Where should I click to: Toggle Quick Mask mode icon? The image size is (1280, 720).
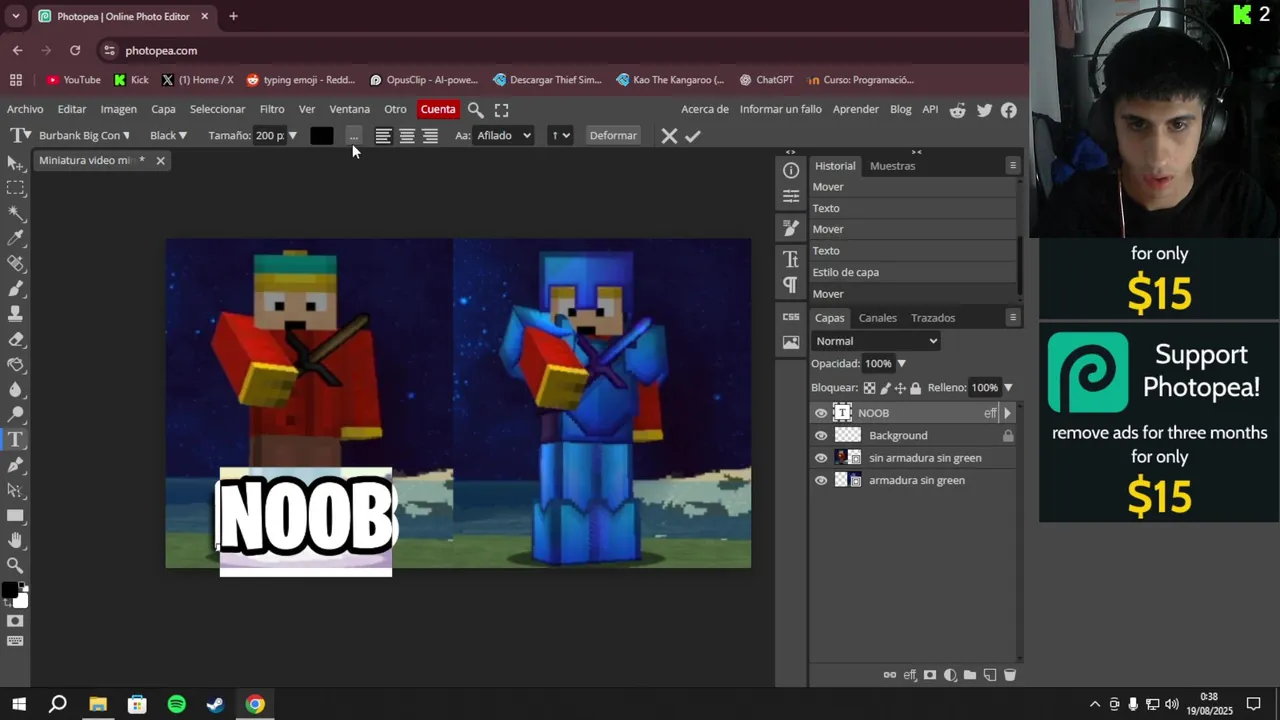(x=15, y=621)
